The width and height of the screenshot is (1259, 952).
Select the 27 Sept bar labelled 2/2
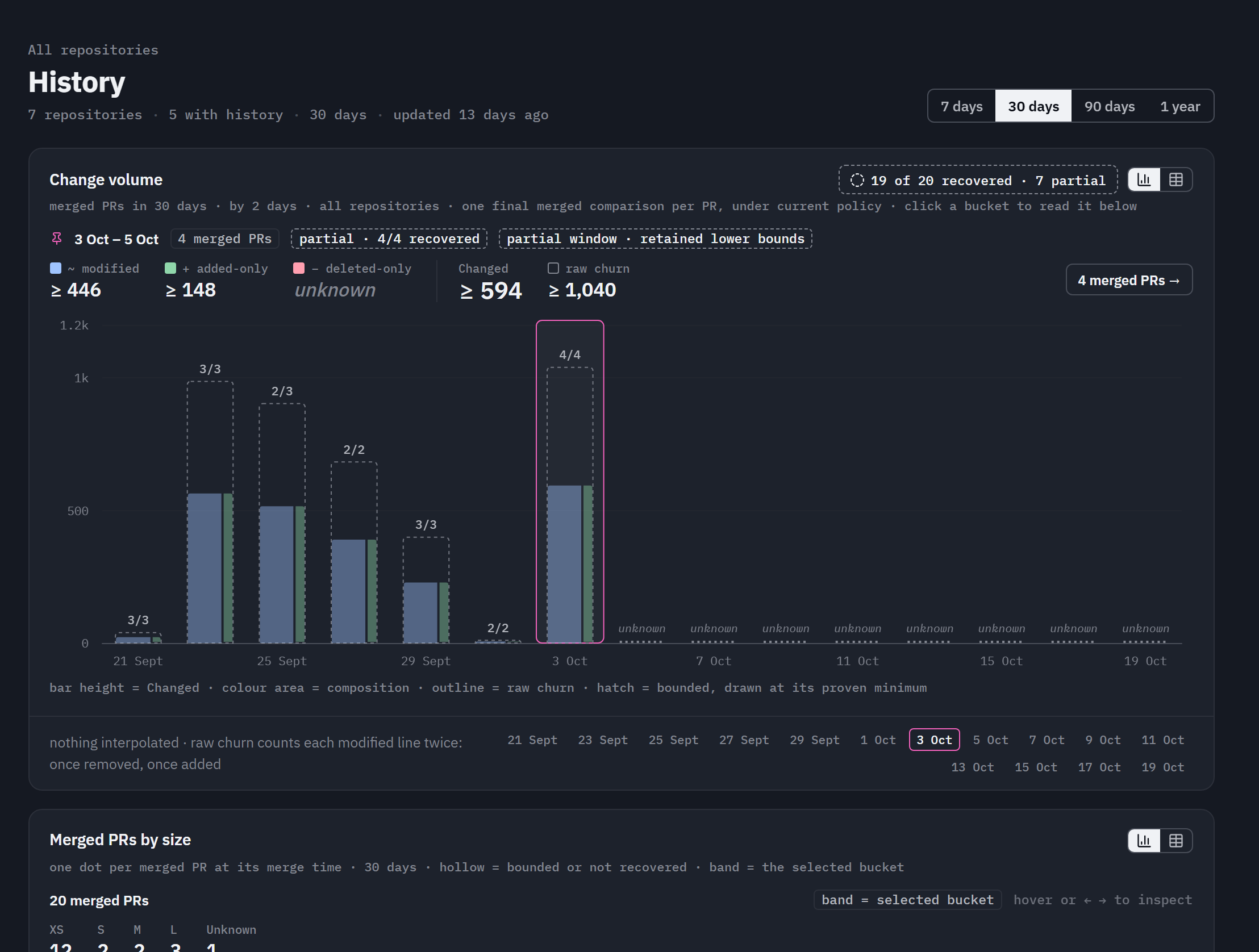click(x=354, y=552)
